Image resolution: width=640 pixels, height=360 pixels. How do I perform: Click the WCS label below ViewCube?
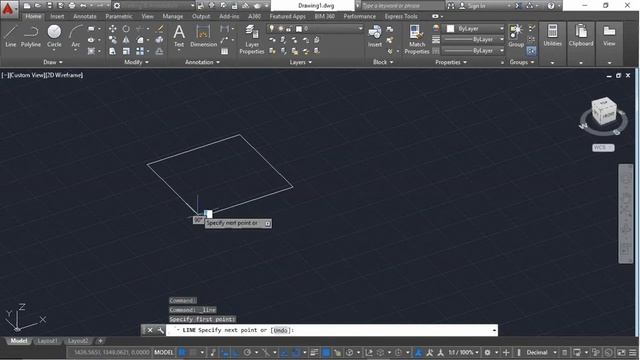click(x=603, y=148)
